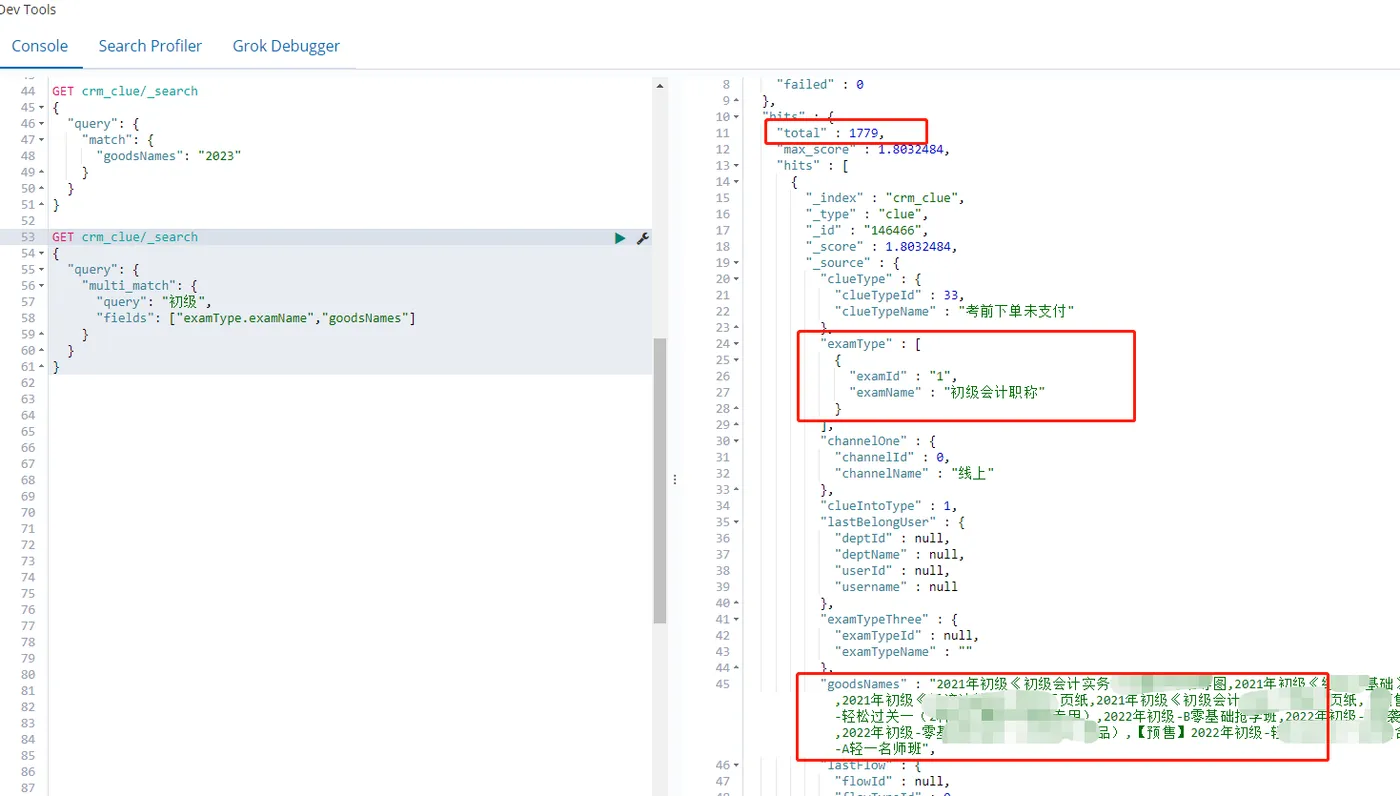This screenshot has height=796, width=1400.
Task: Run the selected request with the play icon
Action: click(620, 238)
